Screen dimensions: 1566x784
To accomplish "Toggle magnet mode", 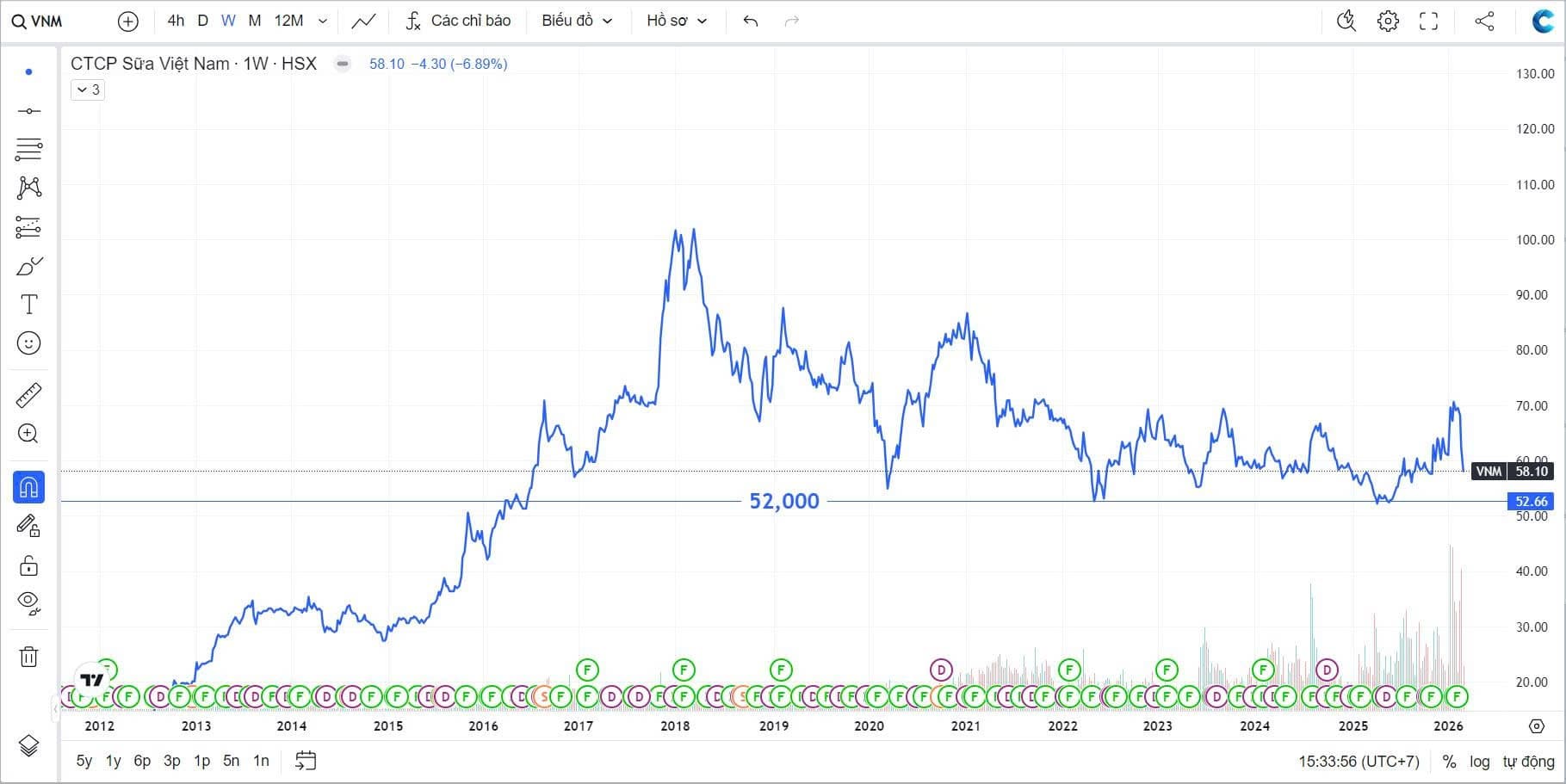I will [28, 487].
